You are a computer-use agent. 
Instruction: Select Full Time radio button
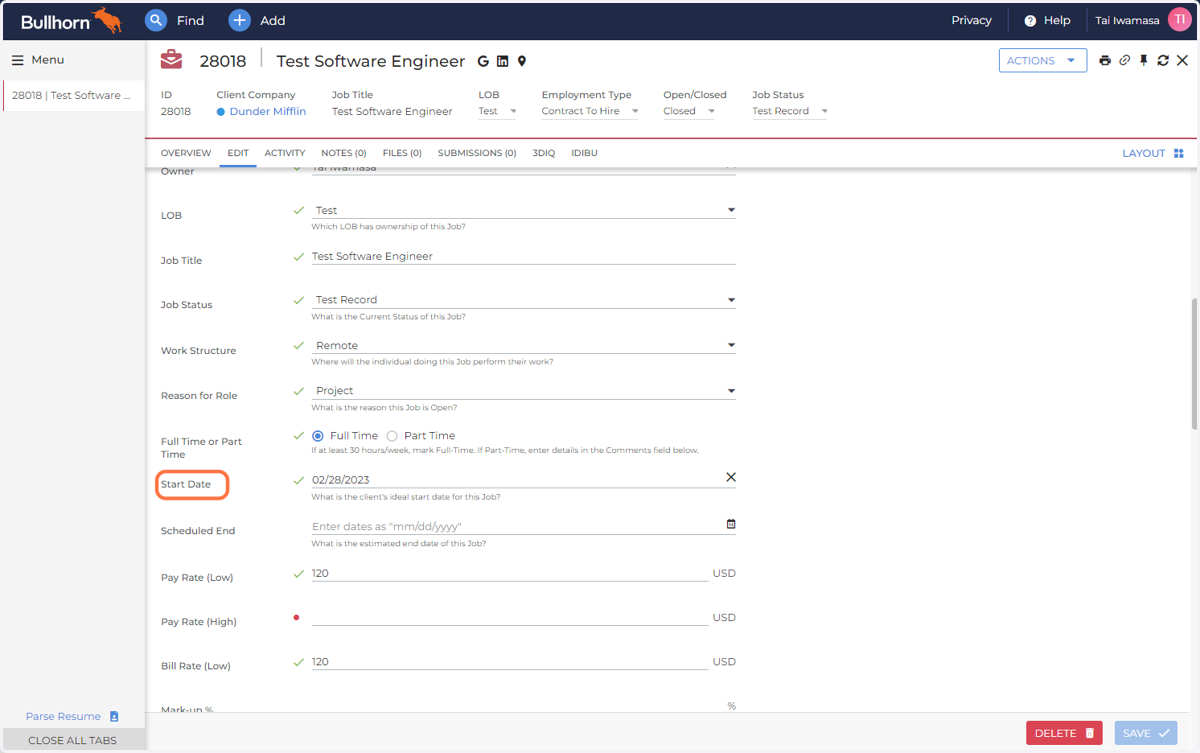click(x=318, y=436)
